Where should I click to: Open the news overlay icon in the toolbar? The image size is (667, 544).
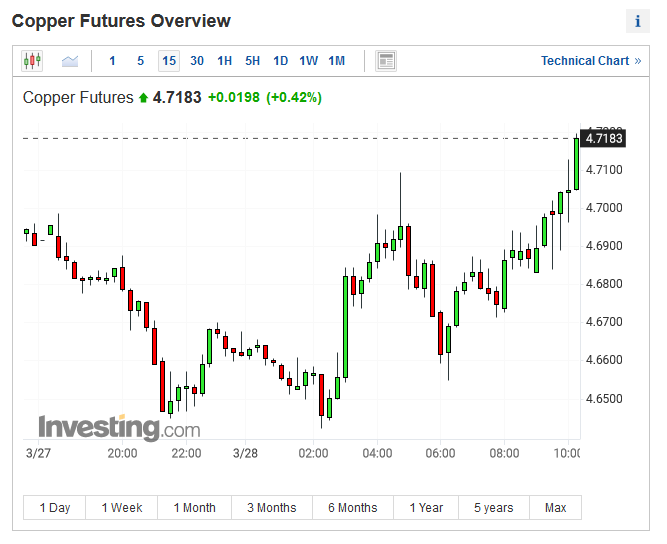click(x=386, y=61)
